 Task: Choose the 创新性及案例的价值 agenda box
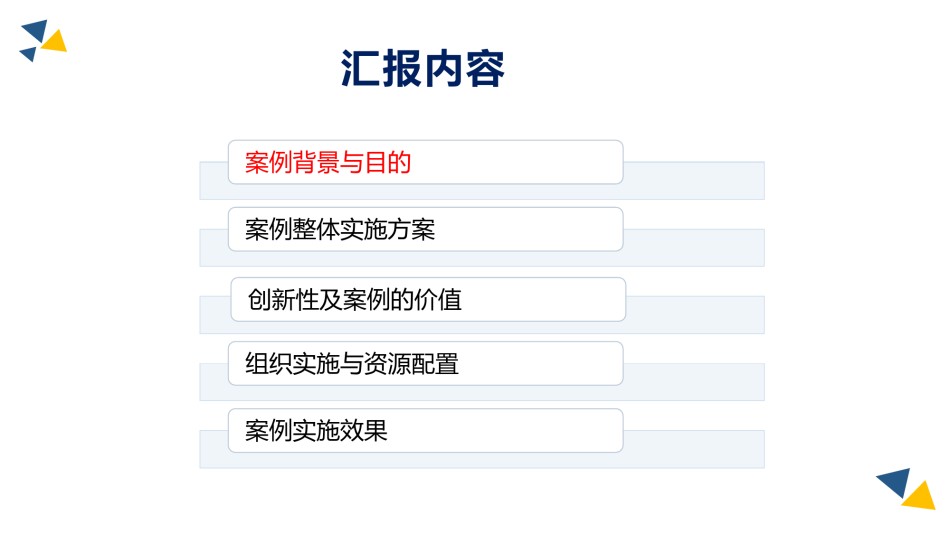[428, 299]
